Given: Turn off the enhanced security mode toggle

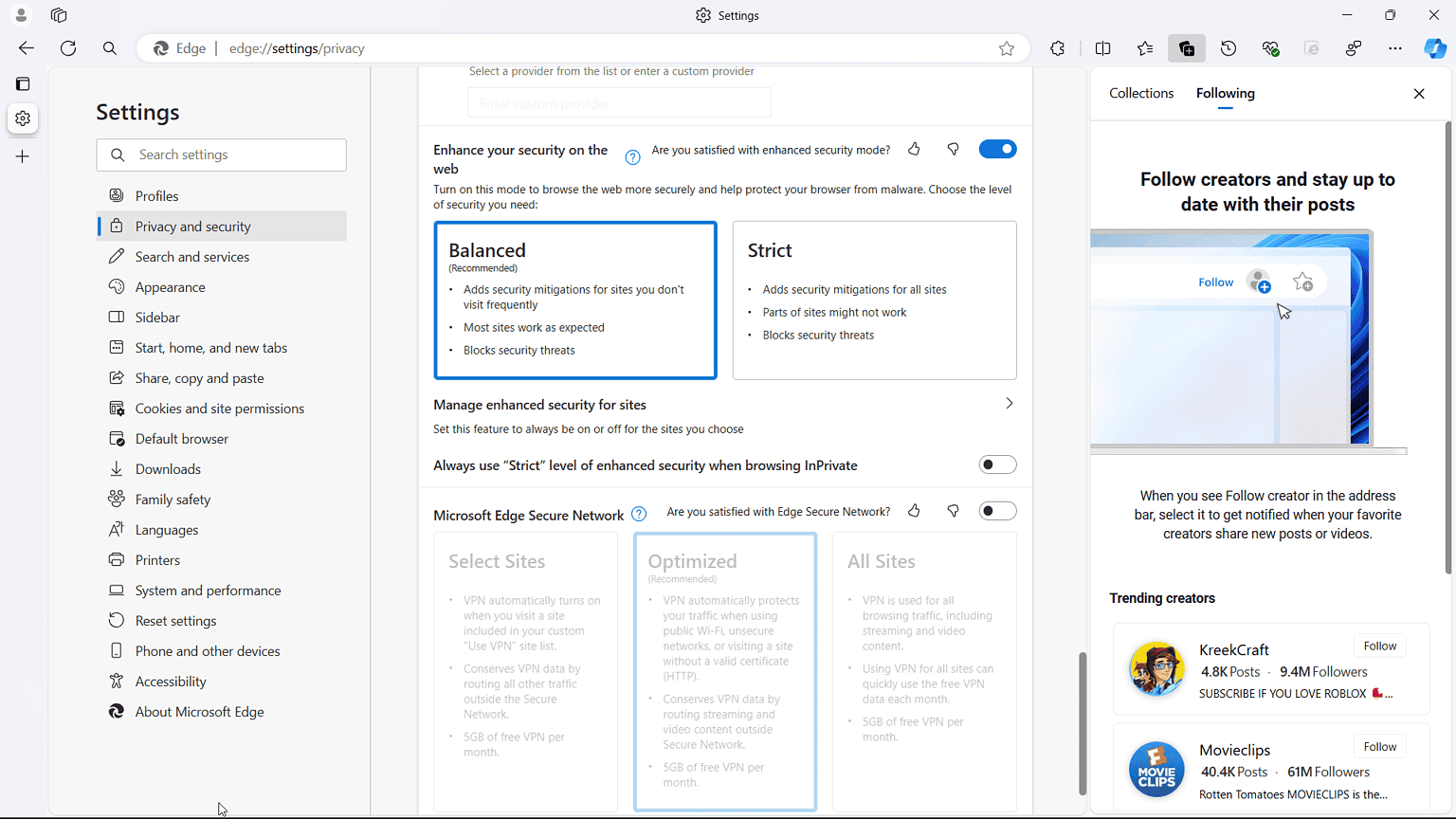Looking at the screenshot, I should tap(998, 149).
